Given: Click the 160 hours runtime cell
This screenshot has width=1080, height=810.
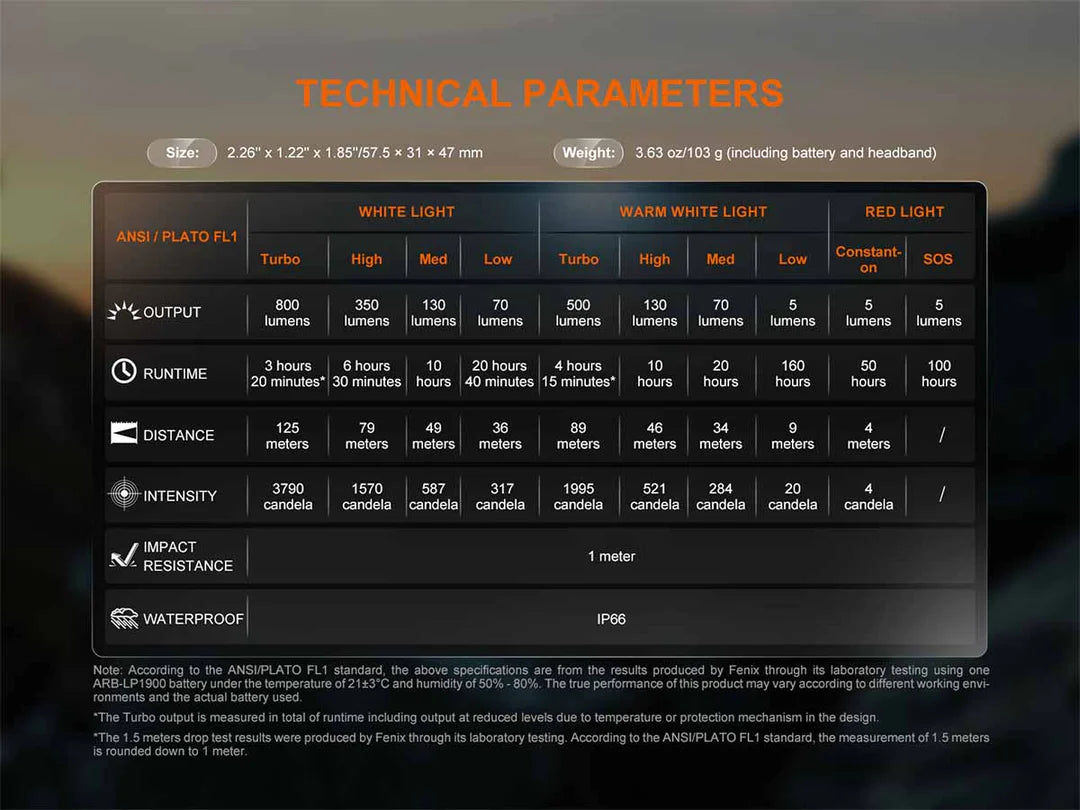Looking at the screenshot, I should (792, 373).
